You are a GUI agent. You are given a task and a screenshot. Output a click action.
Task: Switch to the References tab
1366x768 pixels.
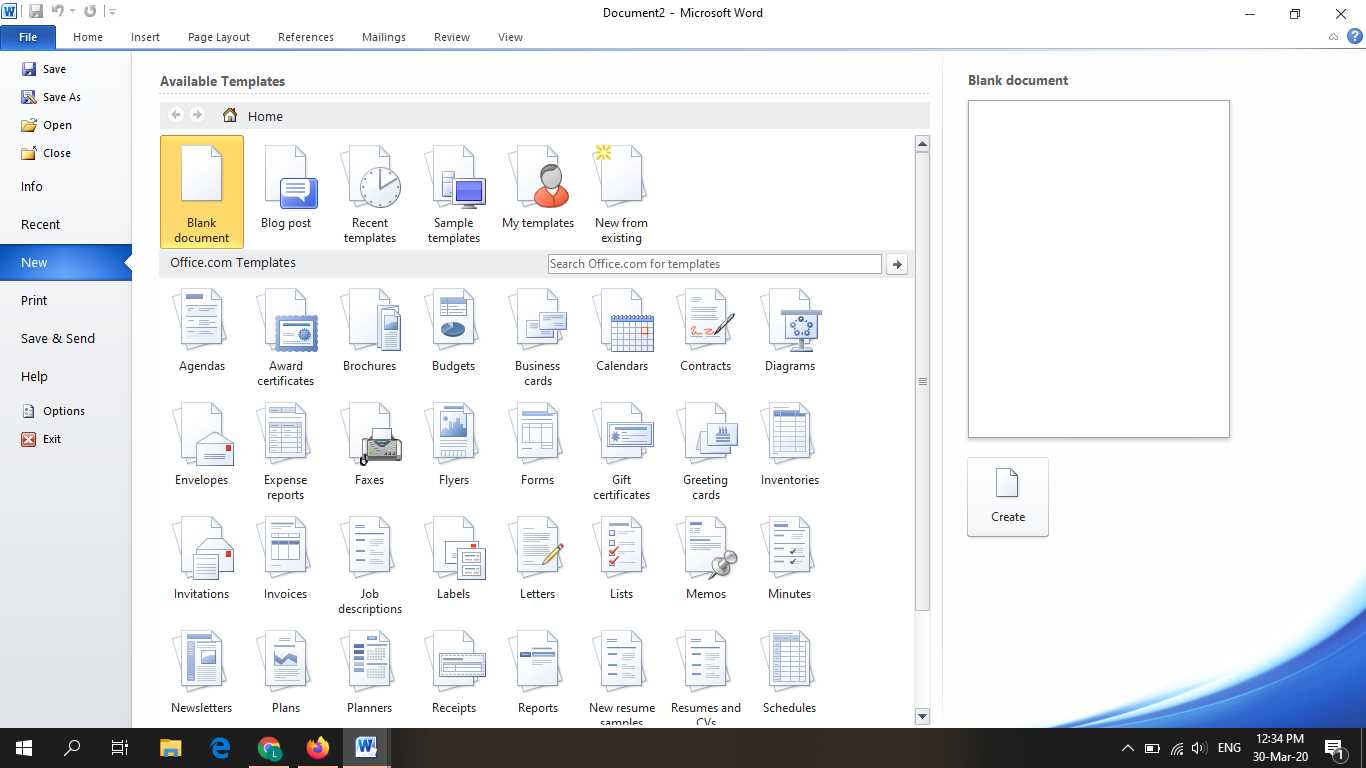point(306,37)
